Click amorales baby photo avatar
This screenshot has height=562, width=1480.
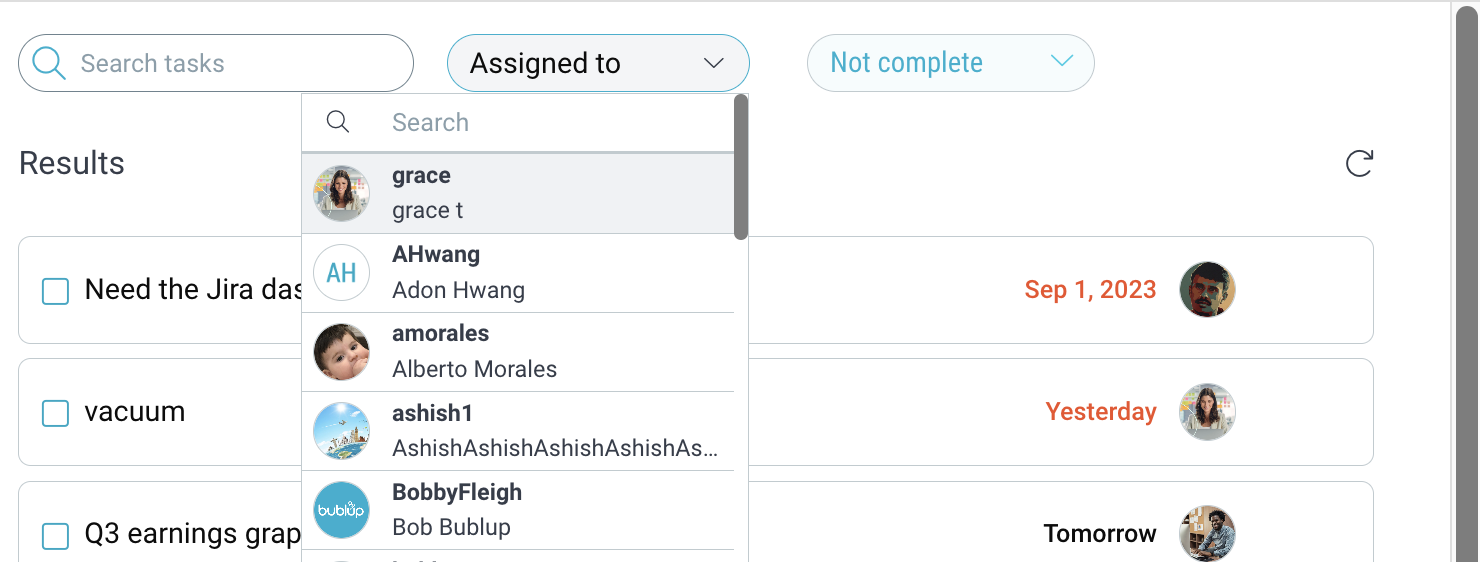click(x=342, y=352)
